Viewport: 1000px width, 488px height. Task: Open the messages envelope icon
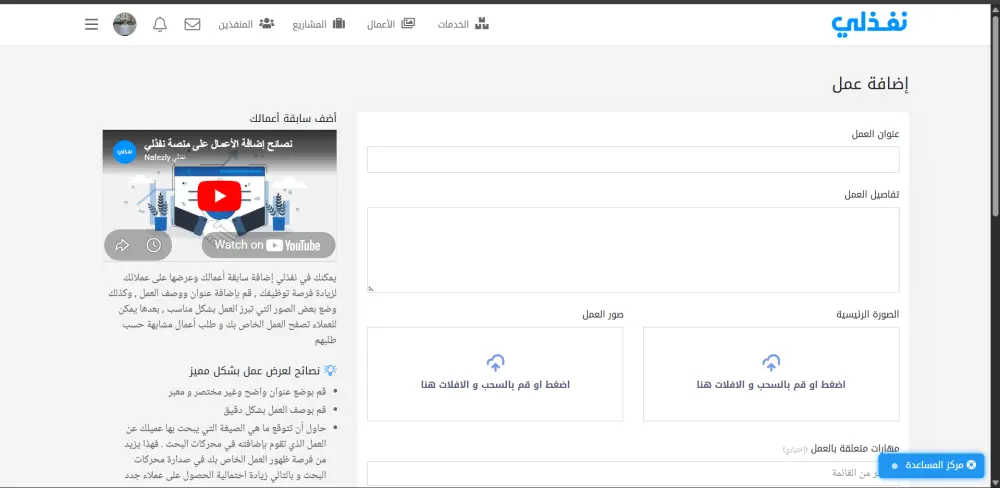pyautogui.click(x=192, y=24)
